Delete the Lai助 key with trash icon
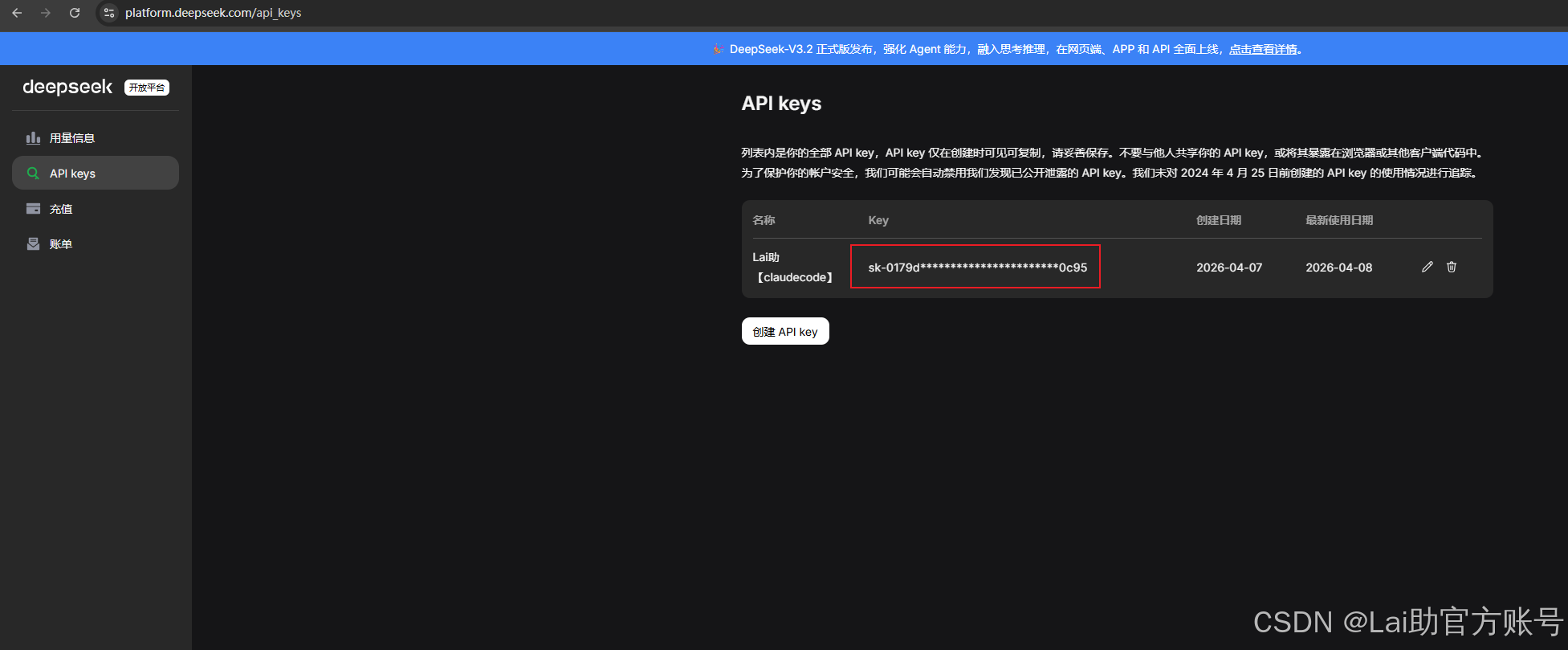The height and width of the screenshot is (650, 1568). point(1452,267)
